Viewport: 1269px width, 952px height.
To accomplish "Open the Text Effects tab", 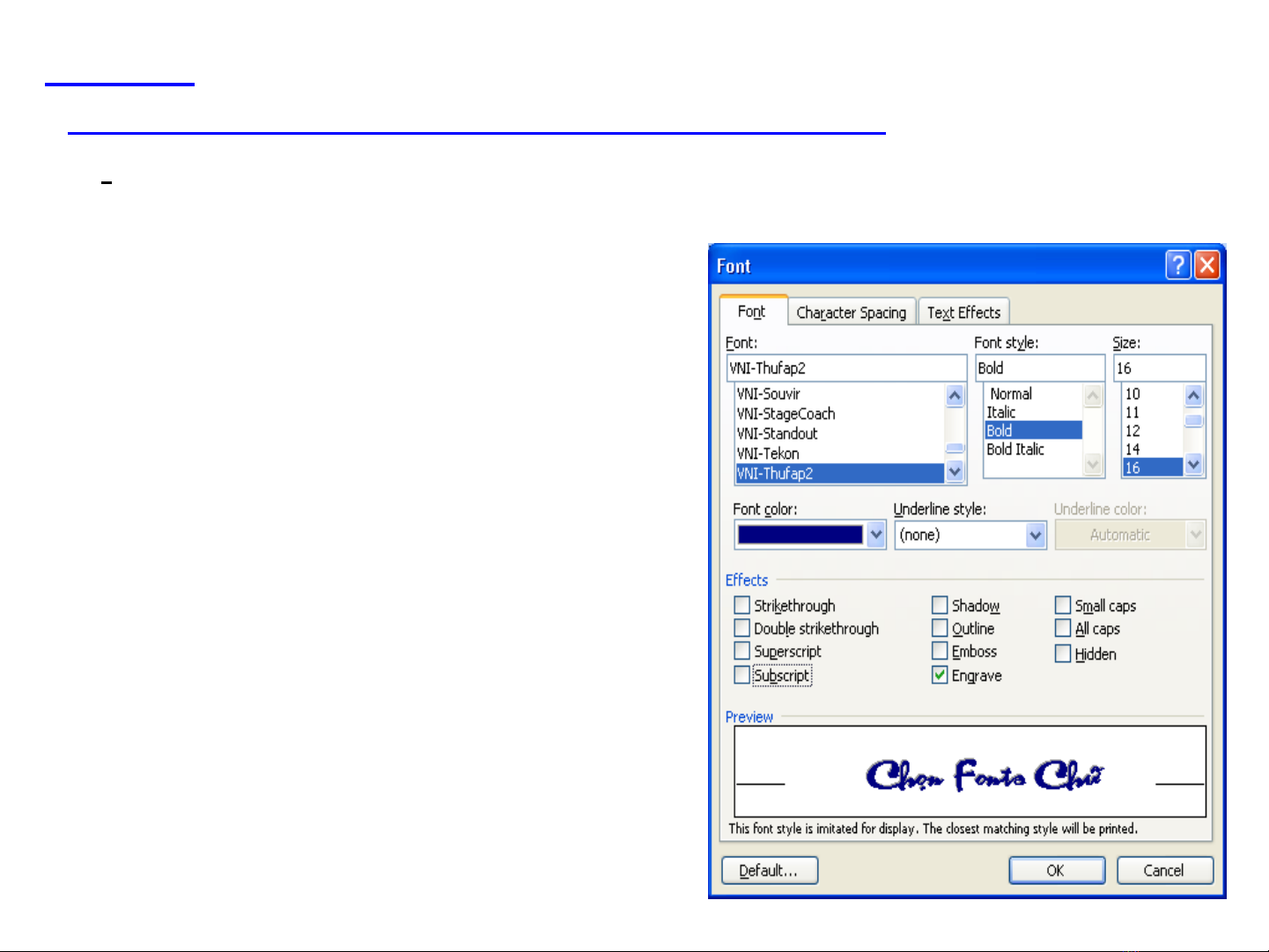I will 963,313.
